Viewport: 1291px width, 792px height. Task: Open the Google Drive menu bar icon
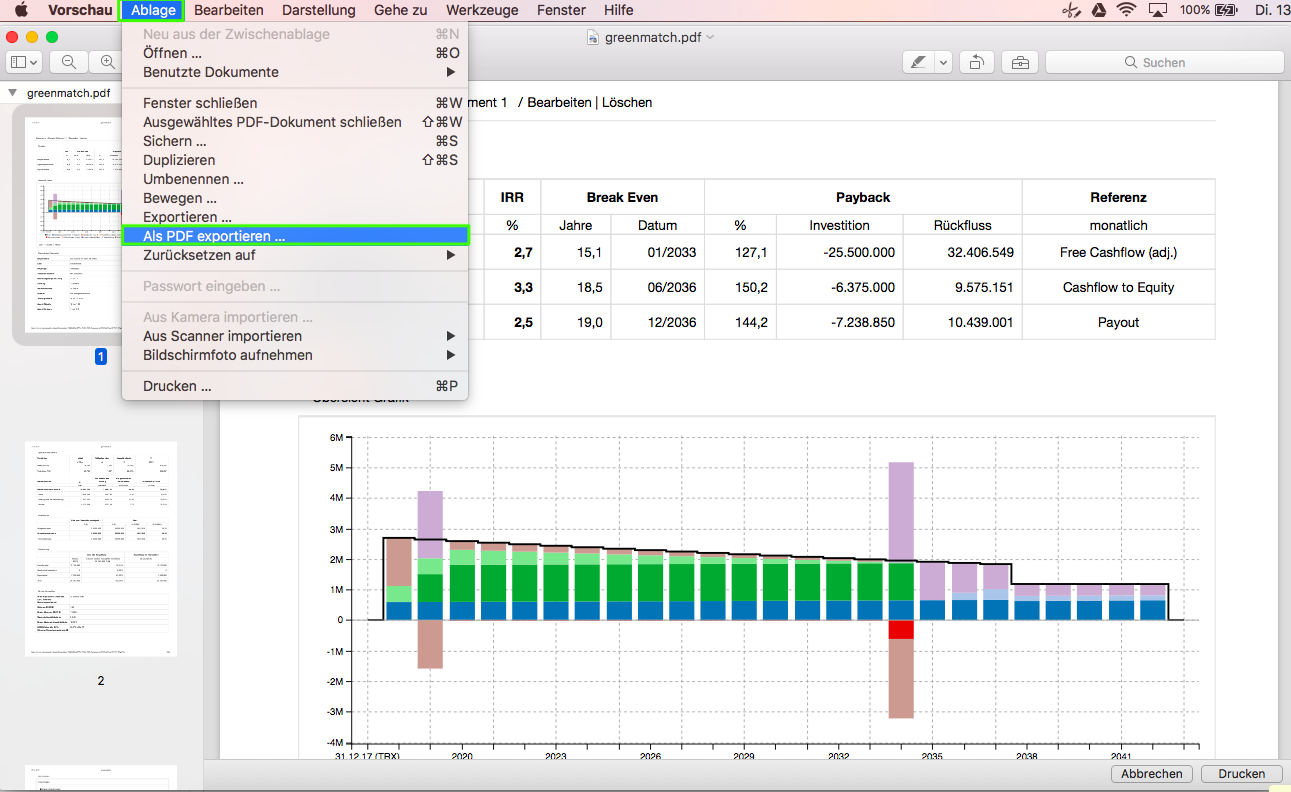[1098, 10]
